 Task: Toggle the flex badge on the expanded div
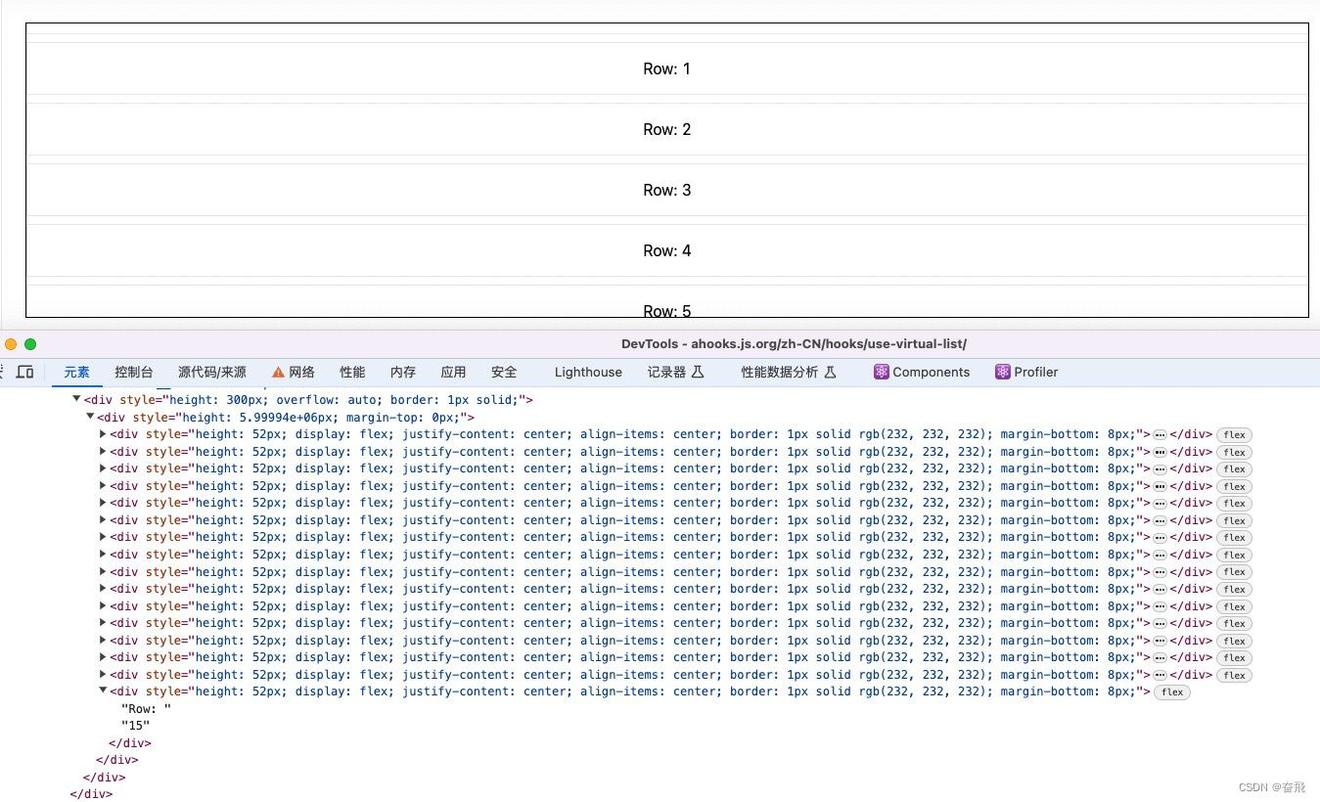point(1171,692)
